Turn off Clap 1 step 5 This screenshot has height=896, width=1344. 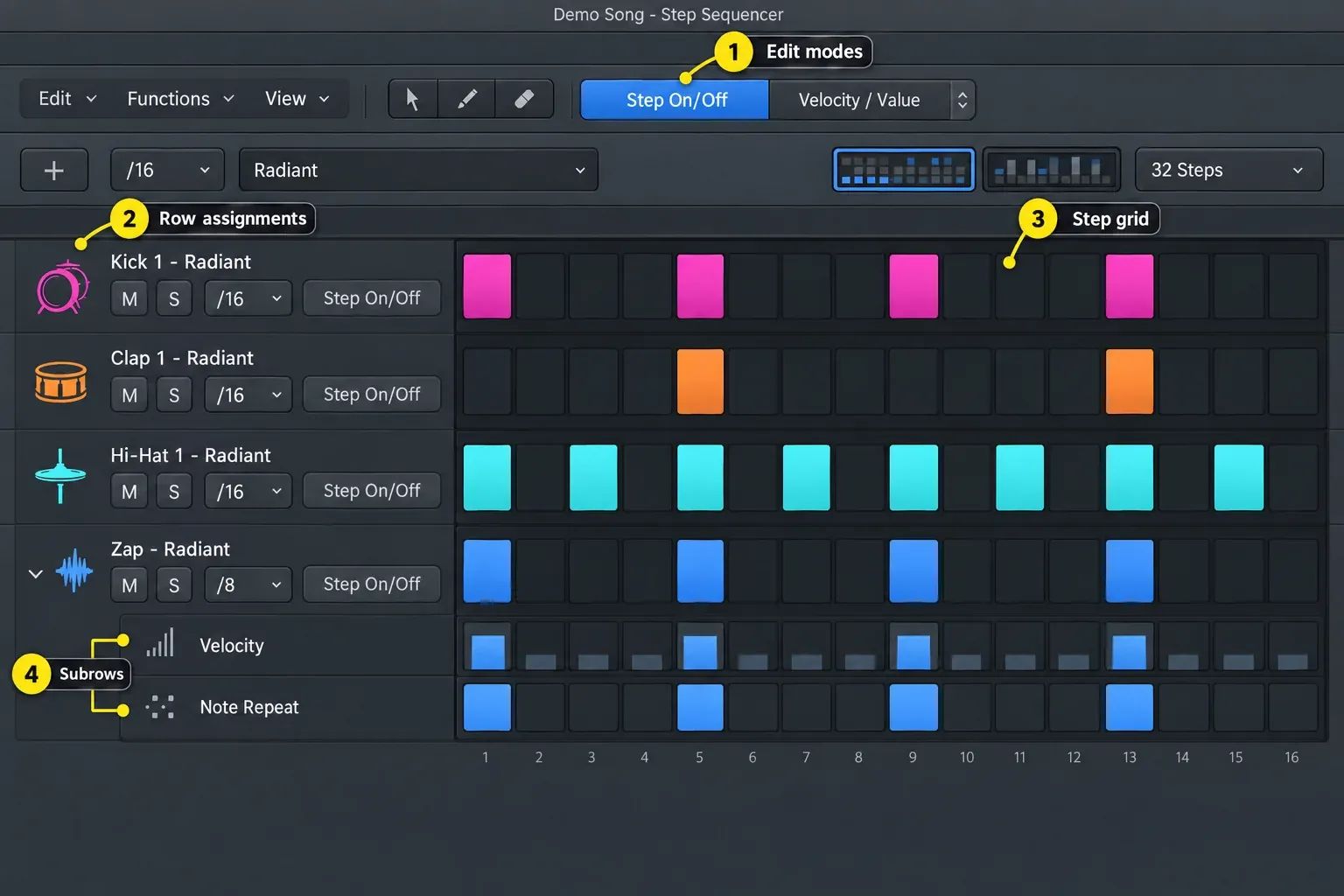(x=700, y=381)
